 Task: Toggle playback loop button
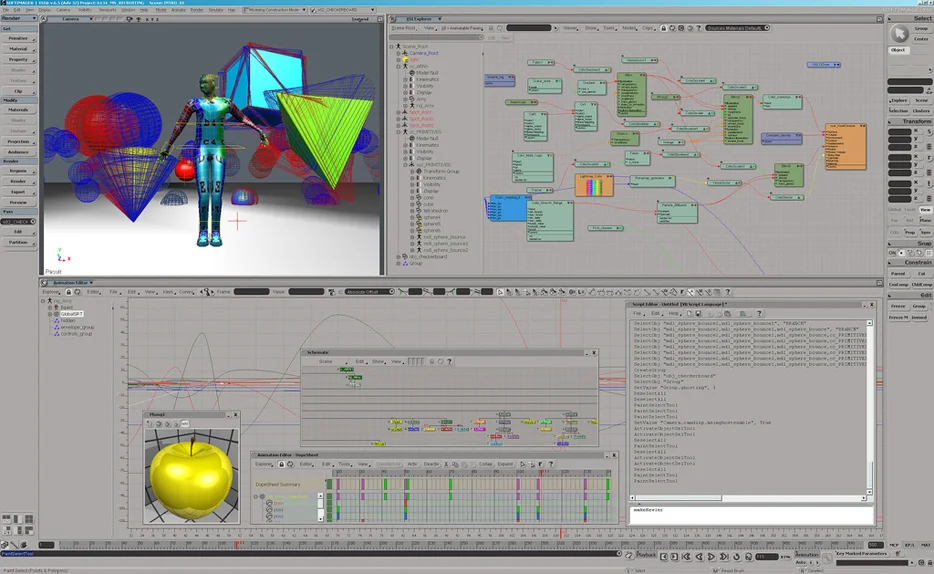(736, 557)
